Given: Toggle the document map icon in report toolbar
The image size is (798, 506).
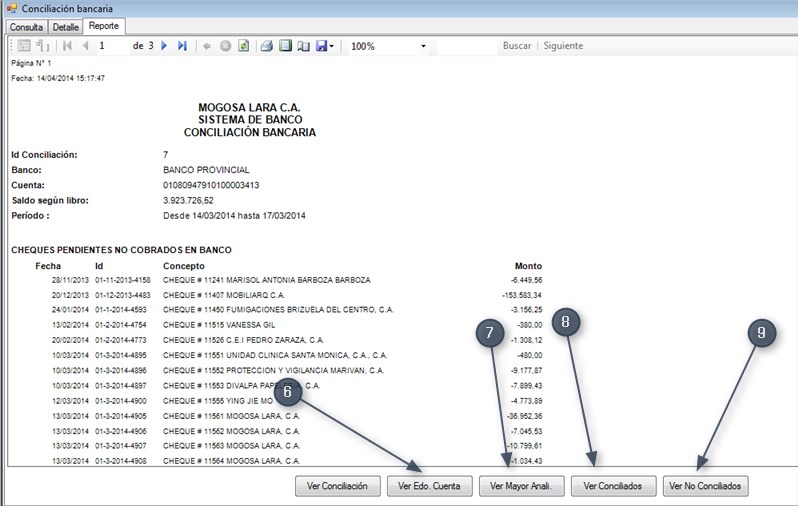Looking at the screenshot, I should pos(24,46).
